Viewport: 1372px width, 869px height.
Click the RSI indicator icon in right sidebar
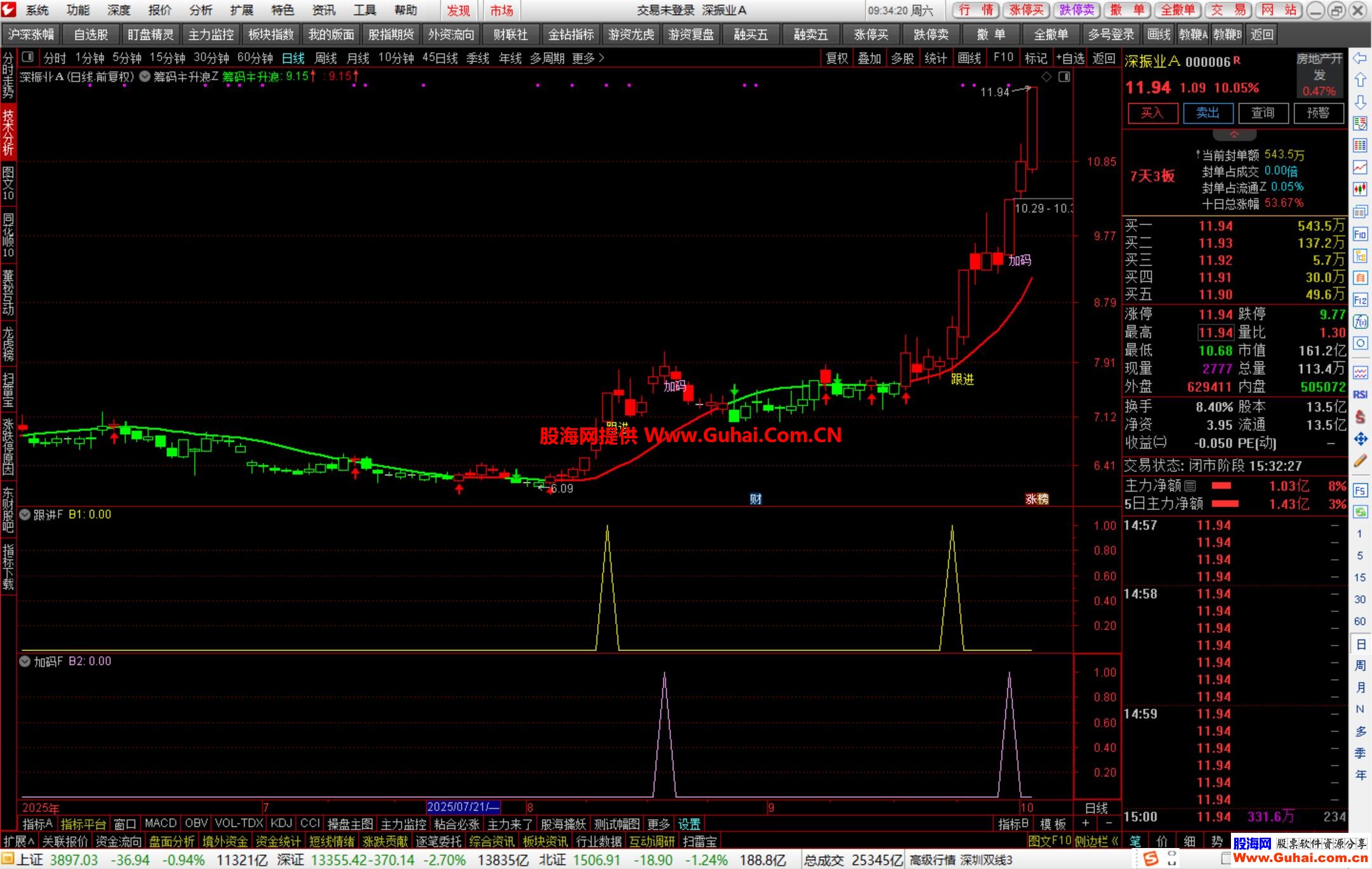point(1360,394)
